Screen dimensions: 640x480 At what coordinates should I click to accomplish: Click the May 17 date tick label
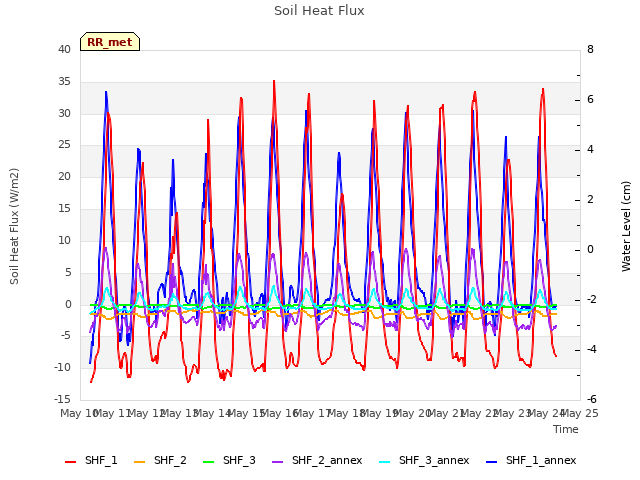coord(312,413)
